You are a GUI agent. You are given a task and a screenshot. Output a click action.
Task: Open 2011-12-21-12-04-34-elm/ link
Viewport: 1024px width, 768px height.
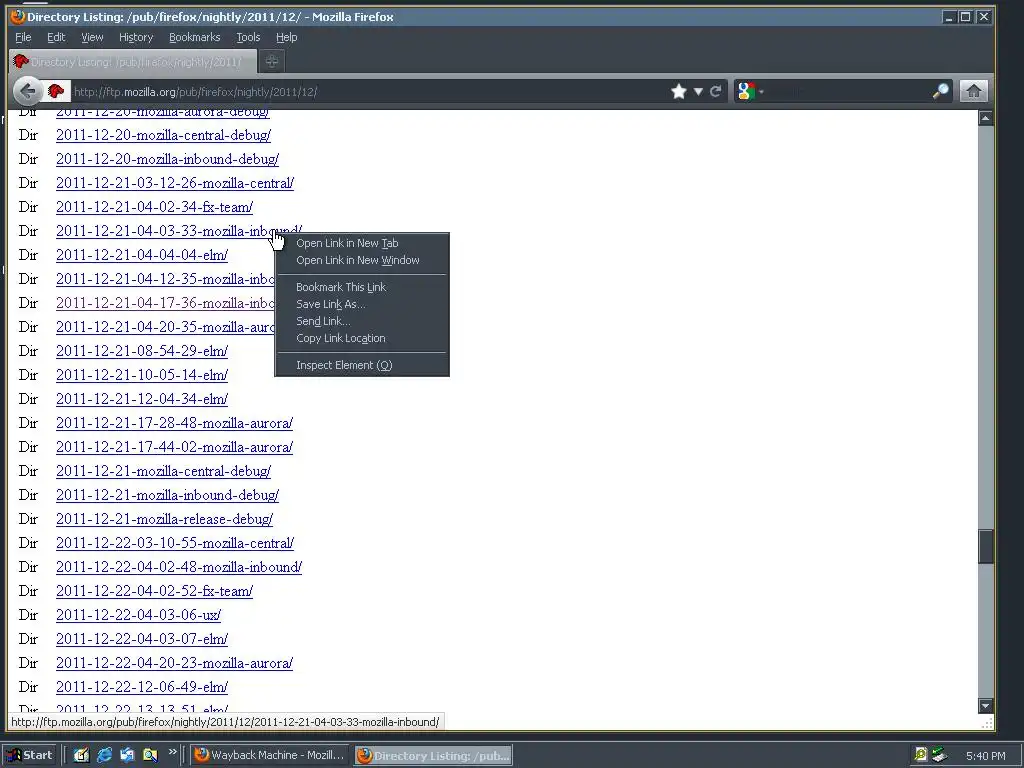pos(142,399)
